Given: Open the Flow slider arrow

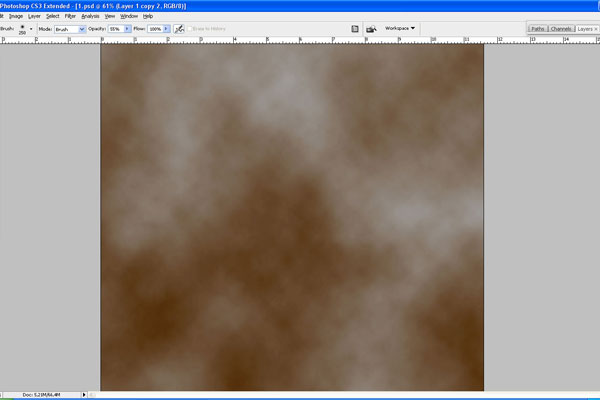Looking at the screenshot, I should tap(166, 29).
